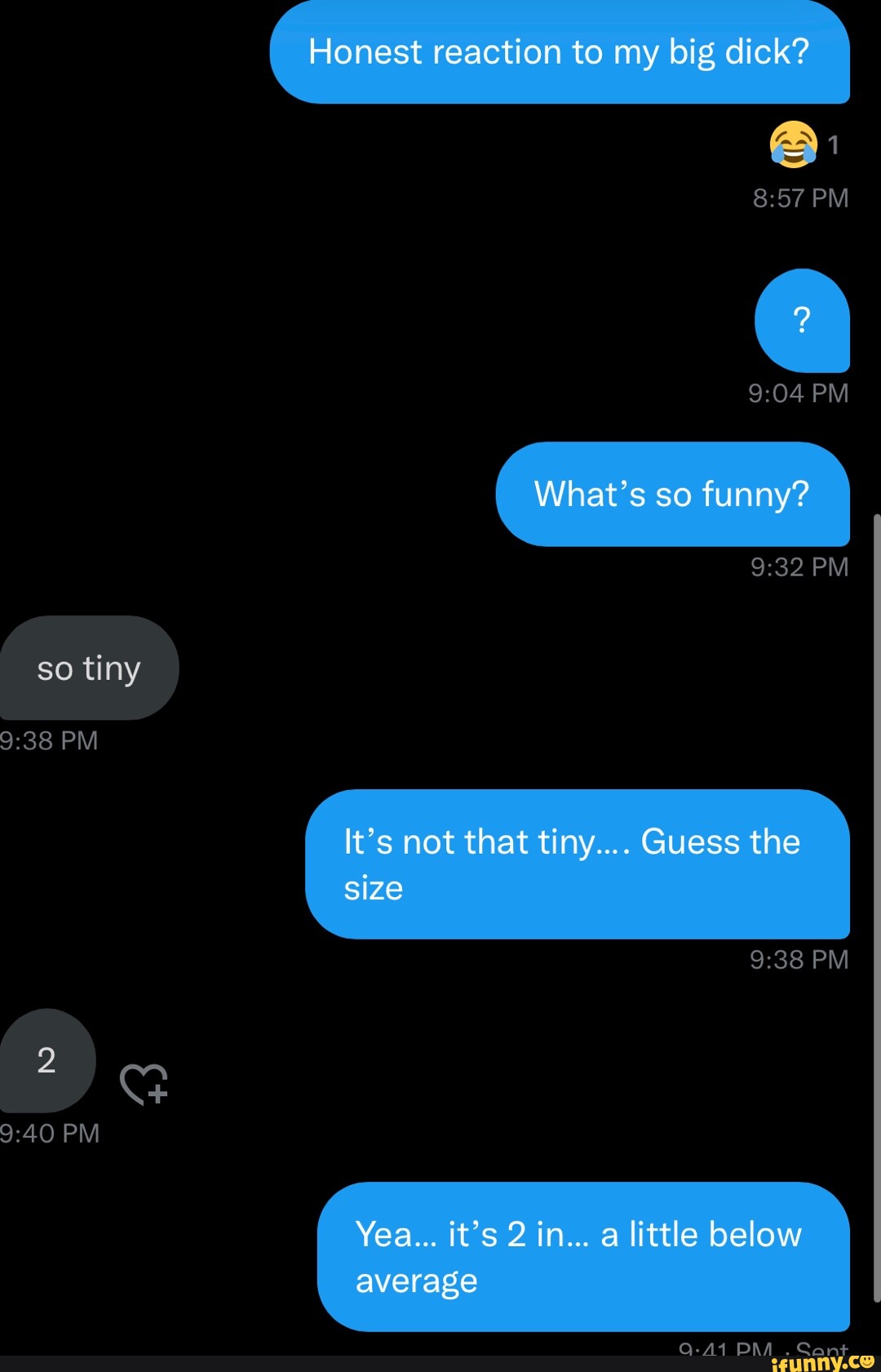Tap the add reaction heart icon
The height and width of the screenshot is (1372, 881).
(x=144, y=1085)
